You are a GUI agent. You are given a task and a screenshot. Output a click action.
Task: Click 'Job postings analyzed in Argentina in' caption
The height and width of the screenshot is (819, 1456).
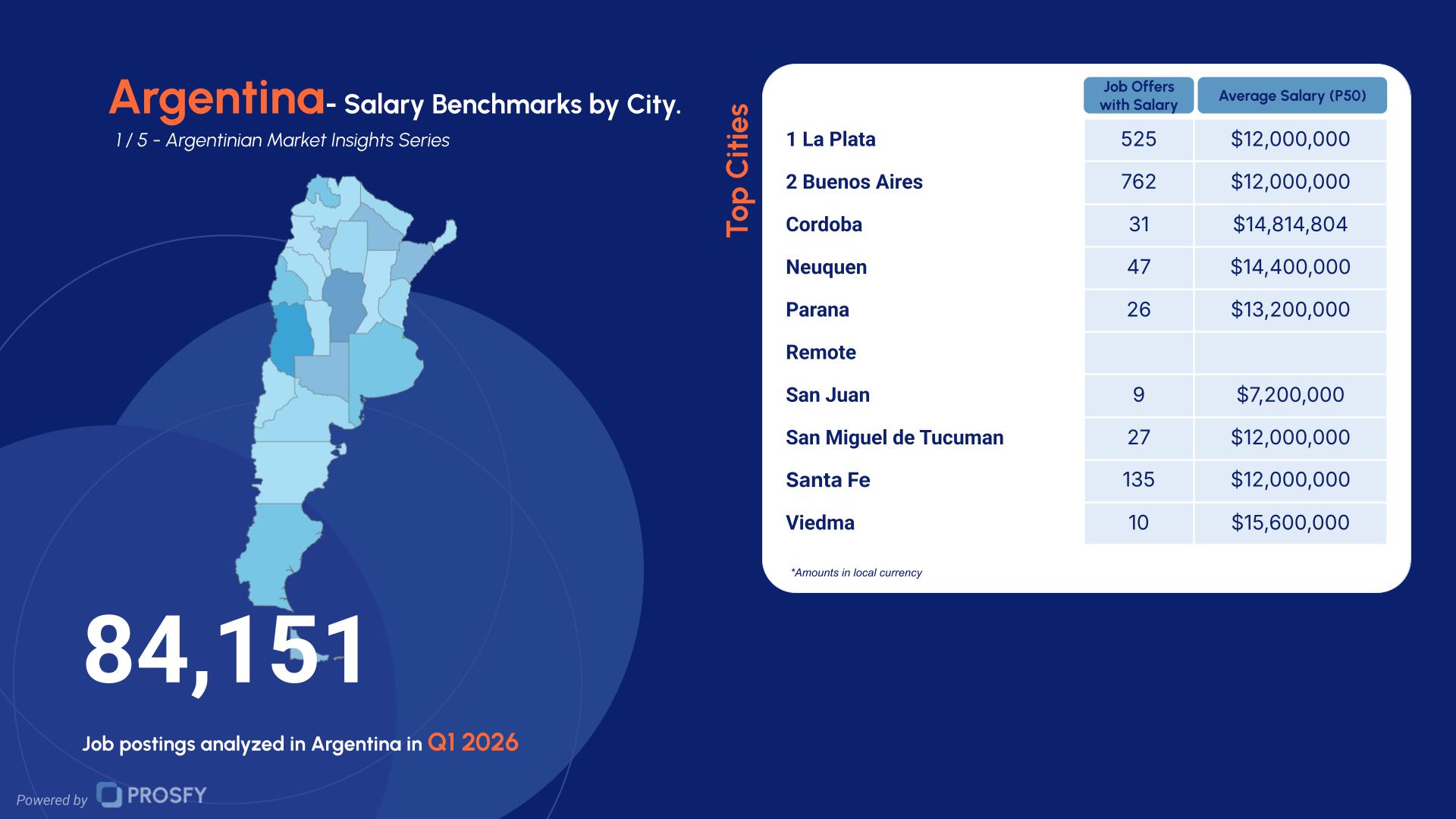tap(252, 744)
